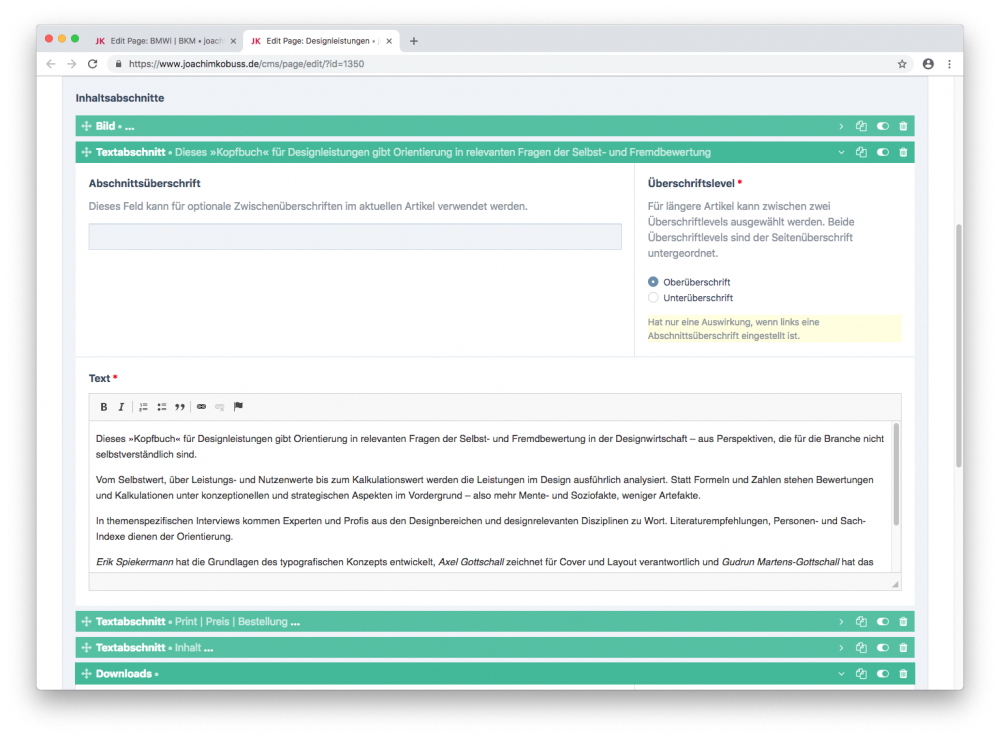Screen dimensions: 1000x738
Task: Insert a blockquote in text editor
Action: (180, 407)
